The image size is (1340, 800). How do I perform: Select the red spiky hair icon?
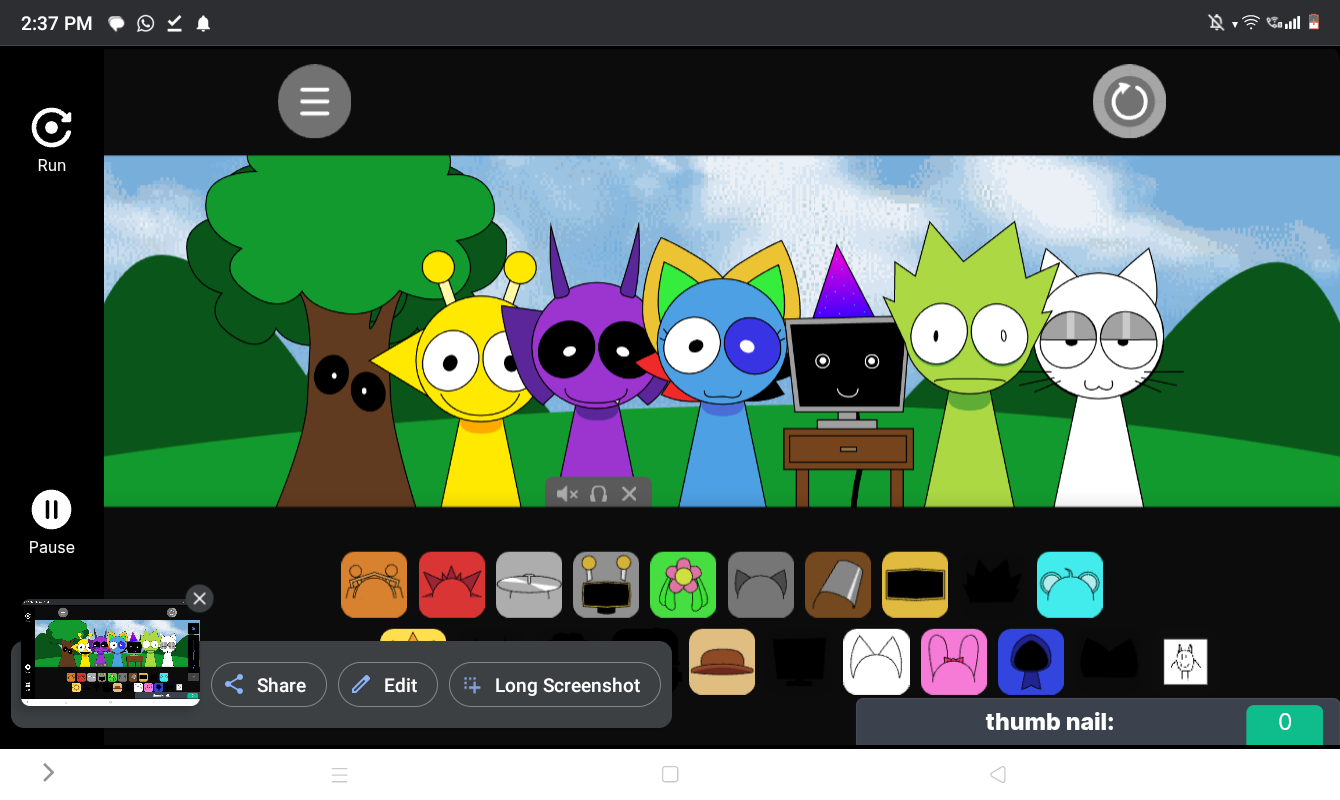point(452,585)
